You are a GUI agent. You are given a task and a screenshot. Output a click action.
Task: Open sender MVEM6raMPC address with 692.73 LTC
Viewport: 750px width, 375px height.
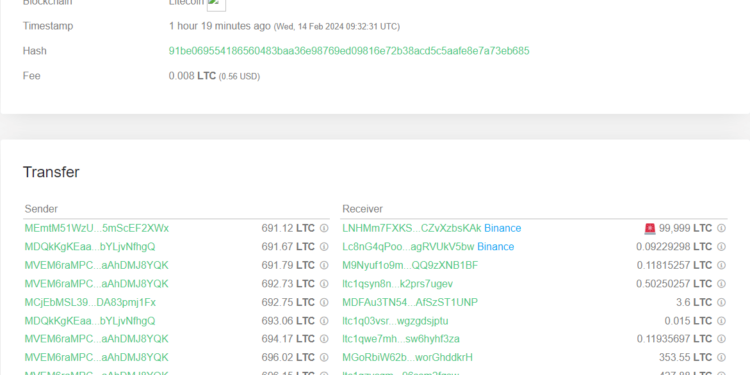97,284
